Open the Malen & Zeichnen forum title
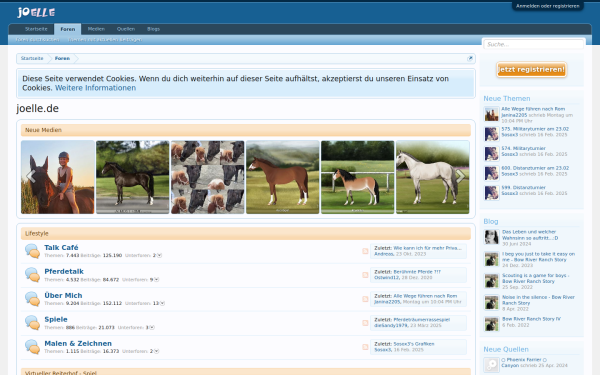The height and width of the screenshot is (375, 600). point(78,343)
